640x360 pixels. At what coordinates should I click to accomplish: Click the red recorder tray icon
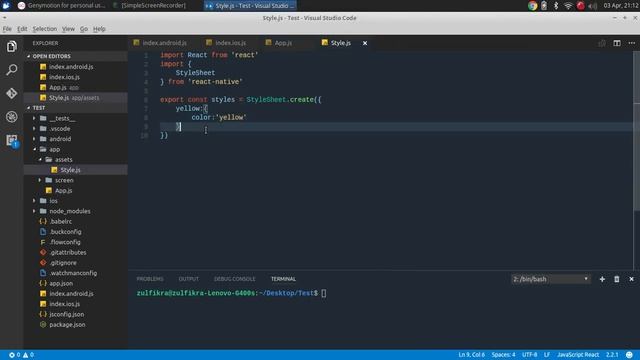[580, 6]
